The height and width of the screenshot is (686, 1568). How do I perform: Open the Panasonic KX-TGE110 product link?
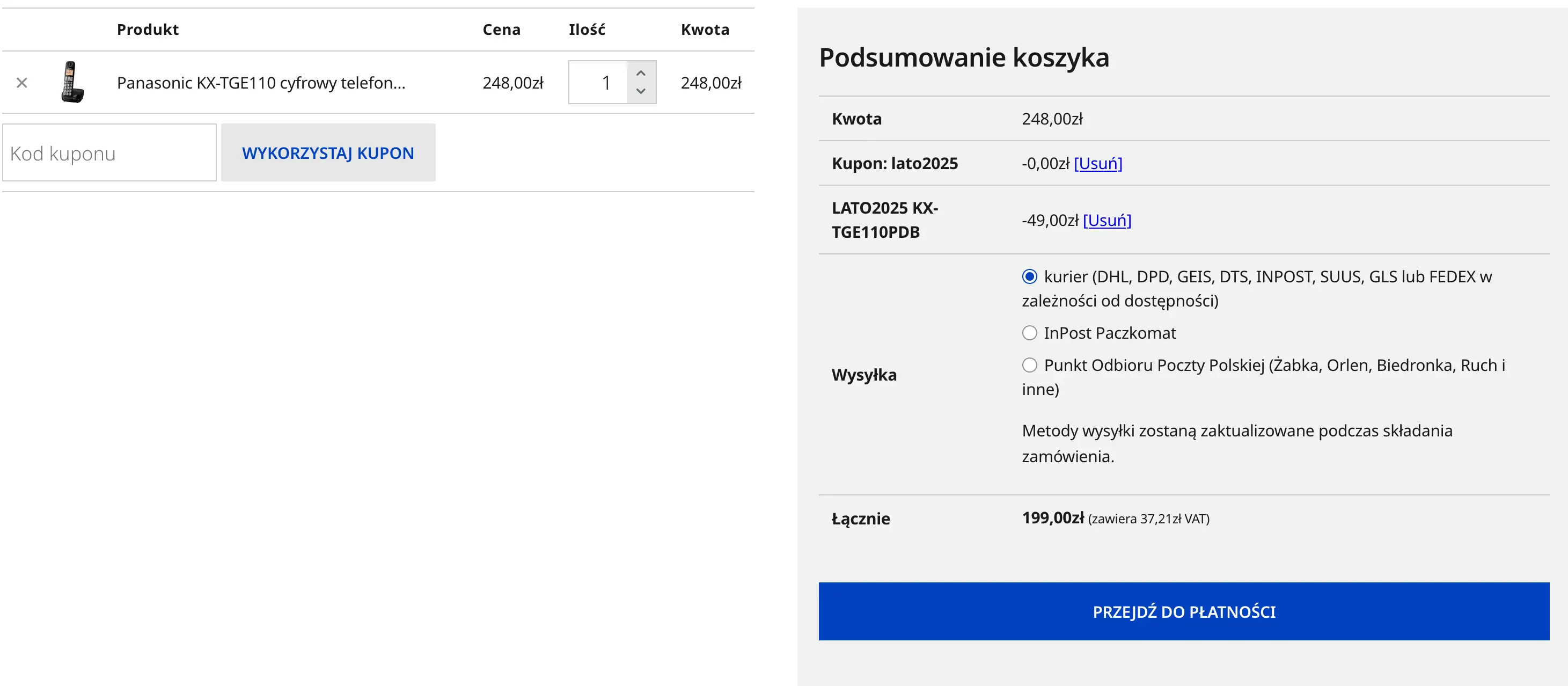(260, 83)
